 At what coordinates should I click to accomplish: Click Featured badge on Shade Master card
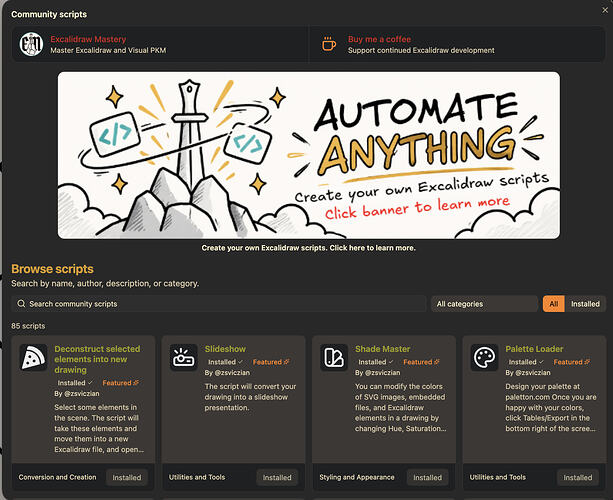(421, 362)
